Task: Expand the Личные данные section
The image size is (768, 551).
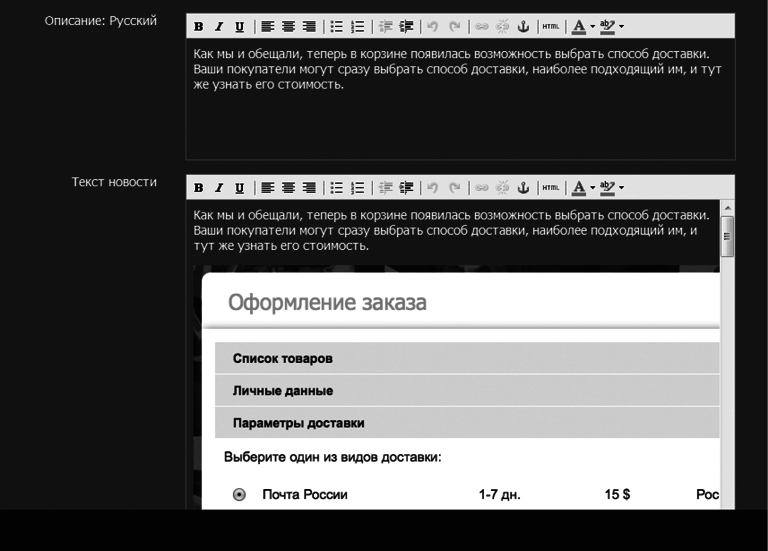Action: coord(467,391)
